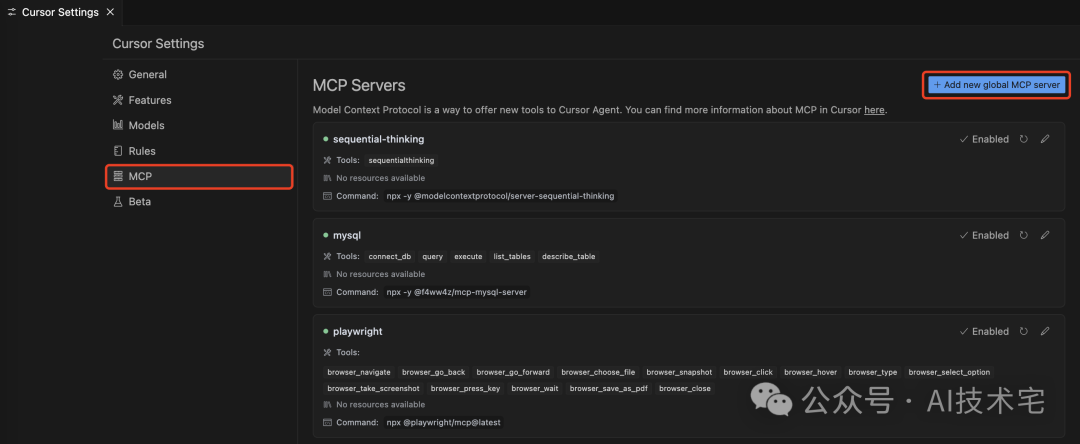The width and height of the screenshot is (1080, 444).
Task: Click the resources icon in mysql card
Action: (x=327, y=274)
